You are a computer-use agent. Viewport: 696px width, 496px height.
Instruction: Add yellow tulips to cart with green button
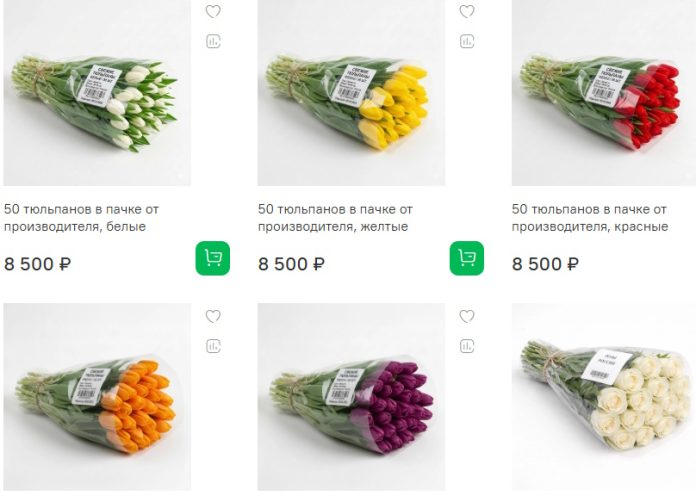coord(467,258)
